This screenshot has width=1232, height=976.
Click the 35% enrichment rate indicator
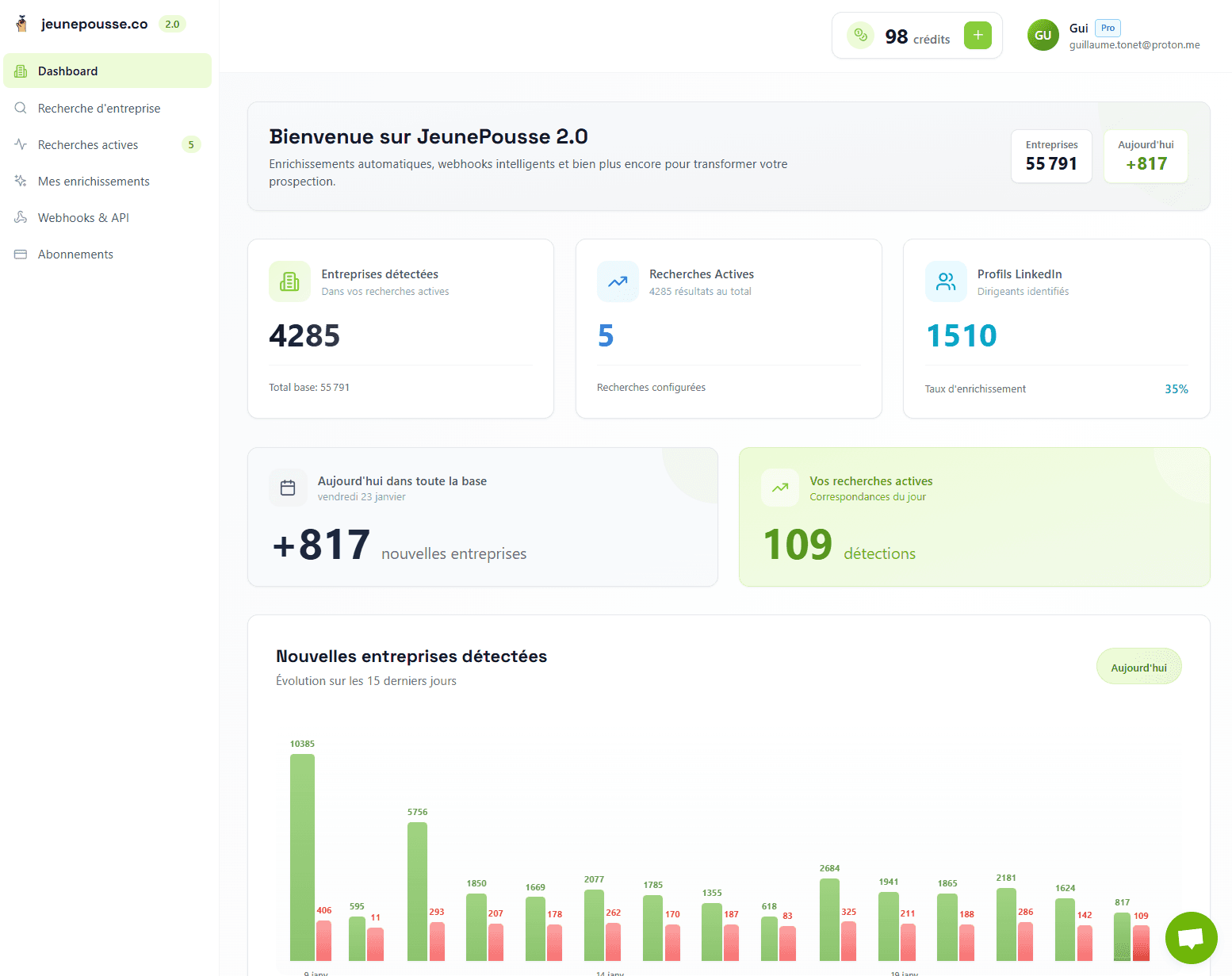point(1176,388)
